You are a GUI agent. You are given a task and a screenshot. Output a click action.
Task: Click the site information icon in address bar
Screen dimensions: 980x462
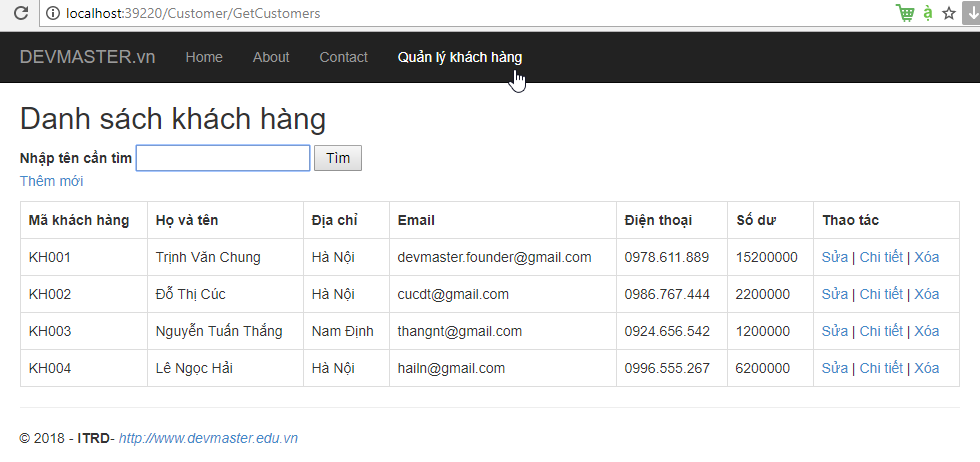point(52,14)
